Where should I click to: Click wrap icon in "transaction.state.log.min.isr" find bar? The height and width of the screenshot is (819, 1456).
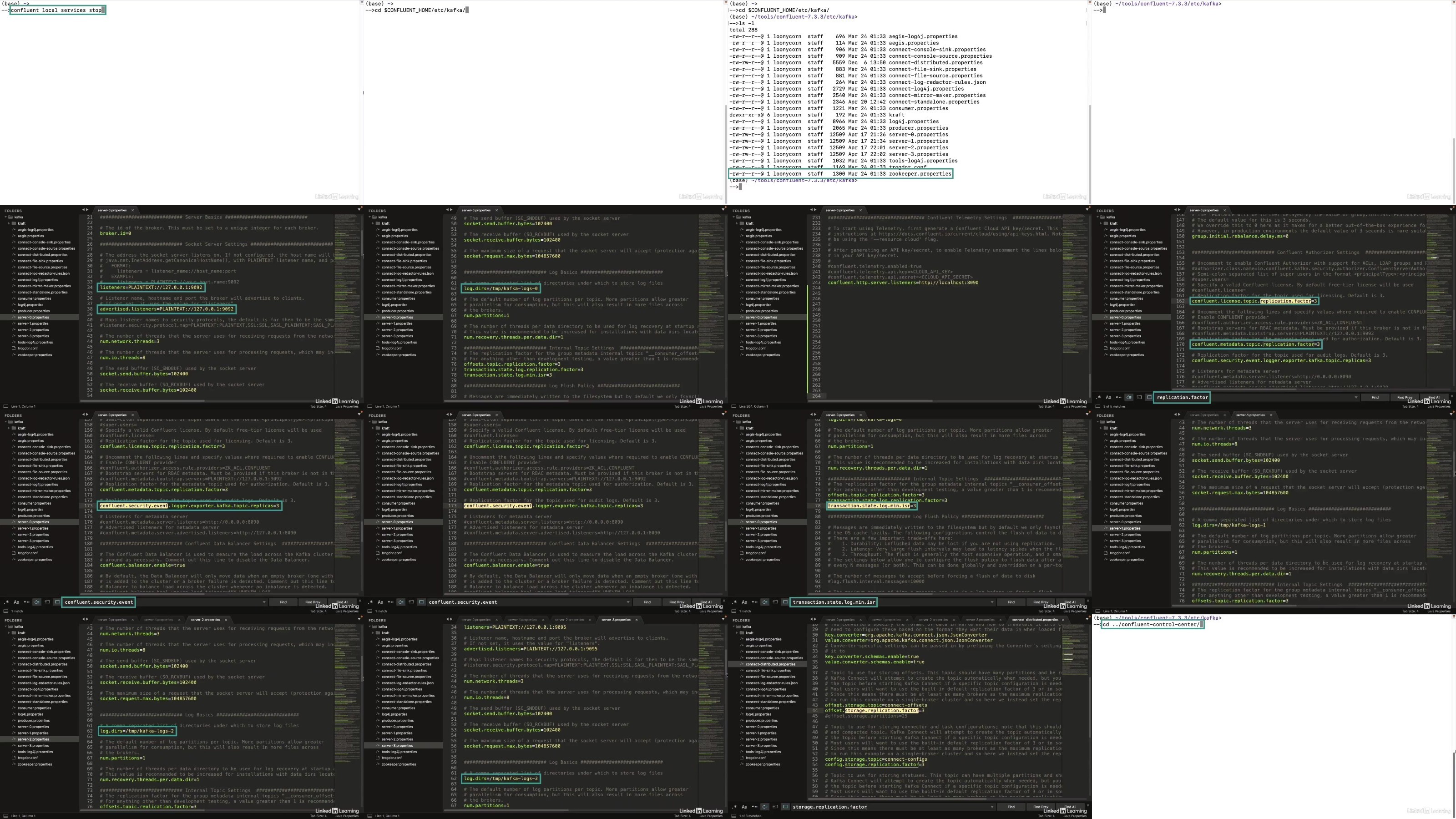765,602
